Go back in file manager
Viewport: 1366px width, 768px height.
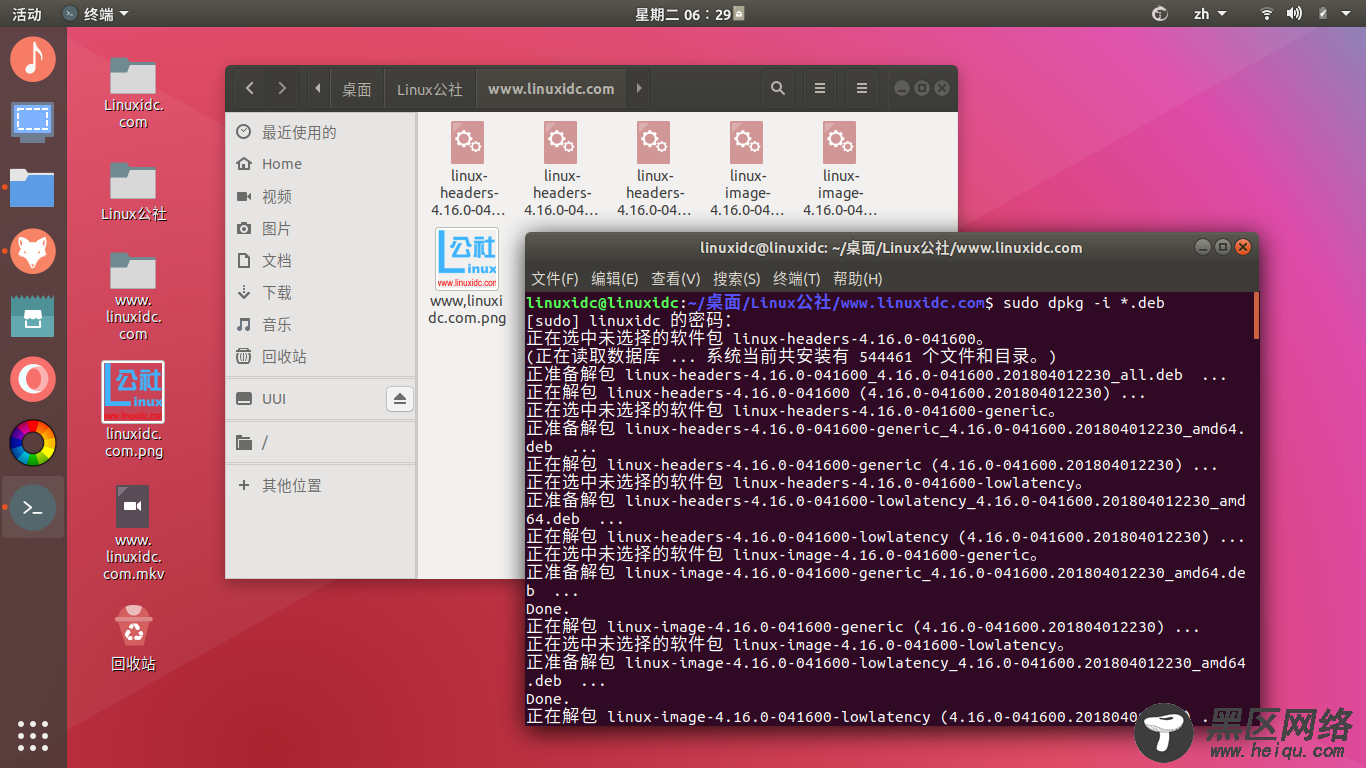point(250,89)
